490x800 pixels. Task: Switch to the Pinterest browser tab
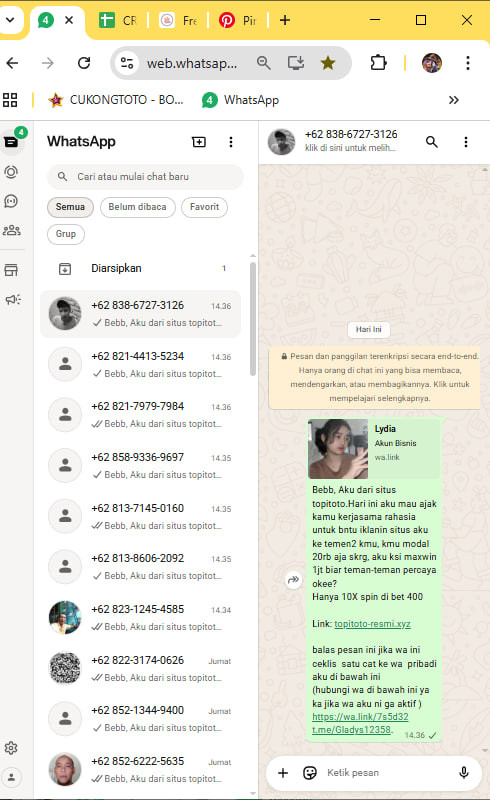click(x=238, y=20)
